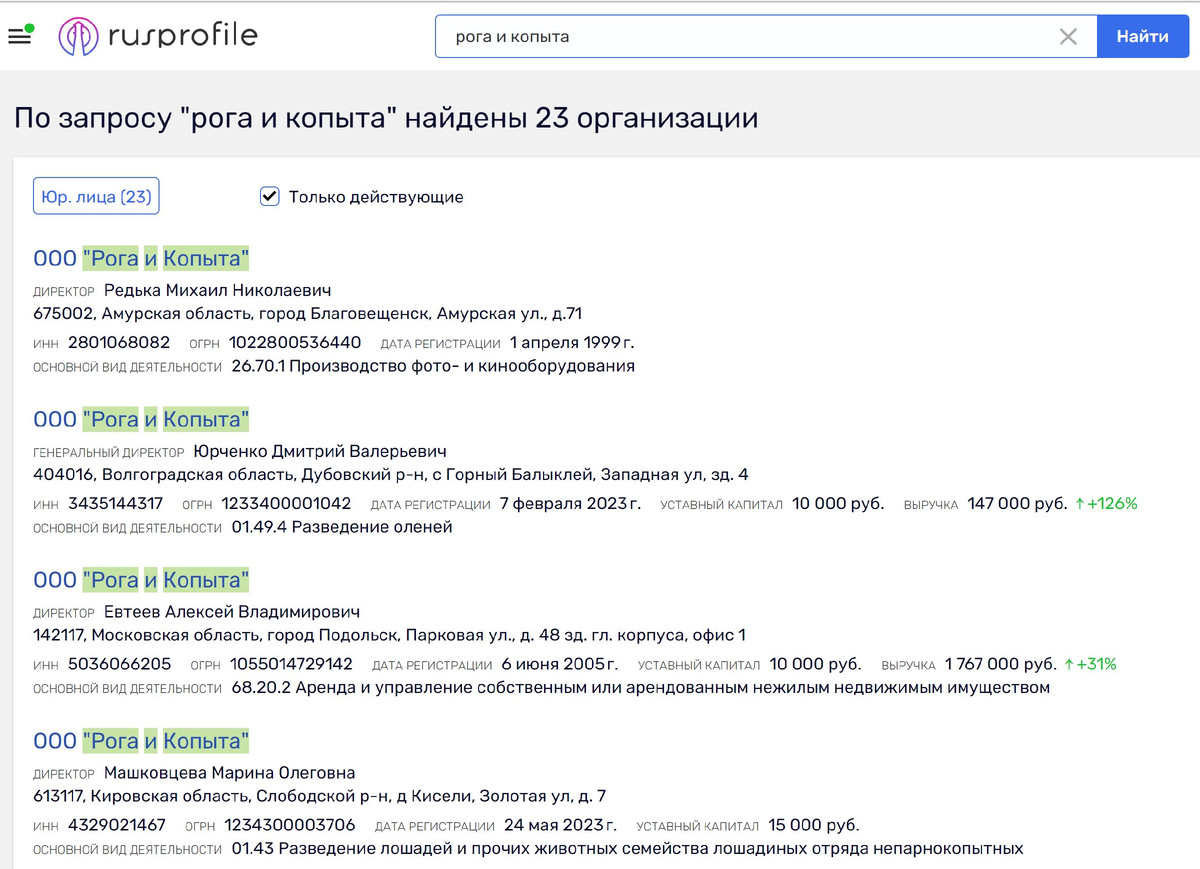Click the Подольск Парковая ул. address
This screenshot has height=869, width=1200.
[x=389, y=635]
